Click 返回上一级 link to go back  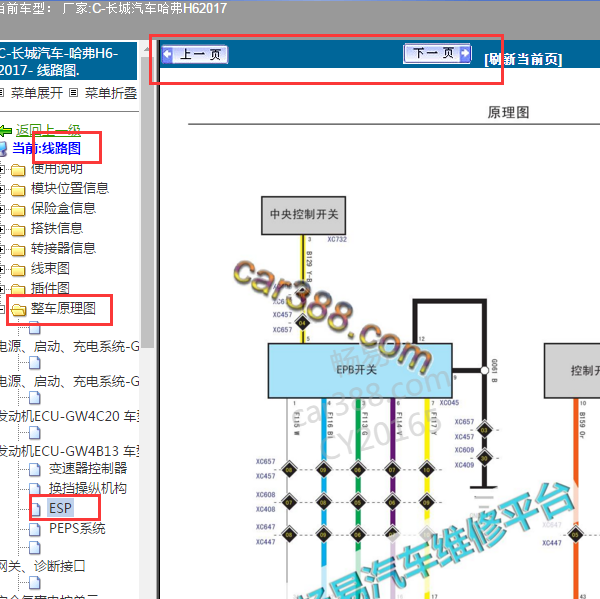point(48,131)
